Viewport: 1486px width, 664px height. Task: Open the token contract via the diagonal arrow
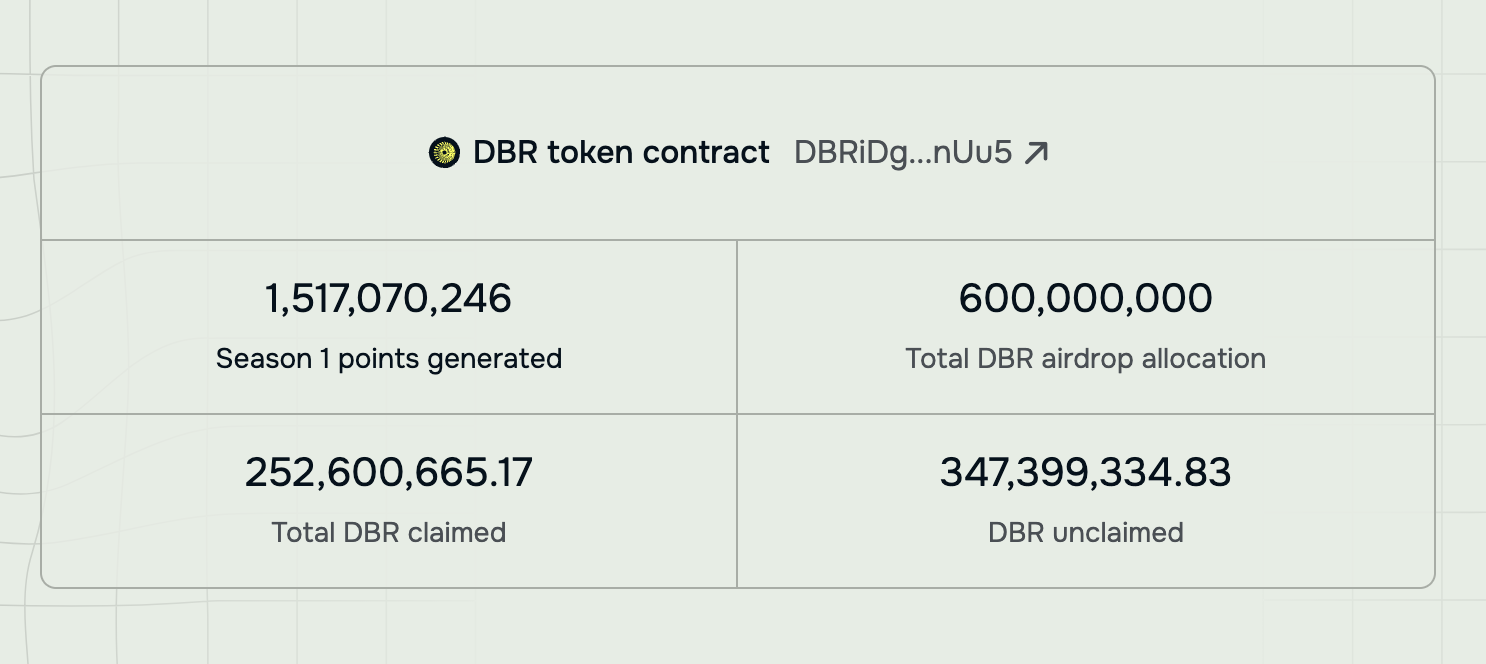click(1038, 152)
